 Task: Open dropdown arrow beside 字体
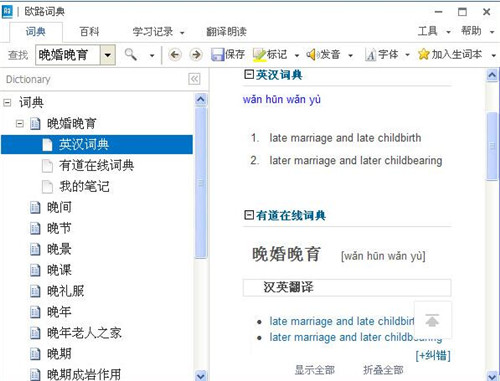coord(407,55)
